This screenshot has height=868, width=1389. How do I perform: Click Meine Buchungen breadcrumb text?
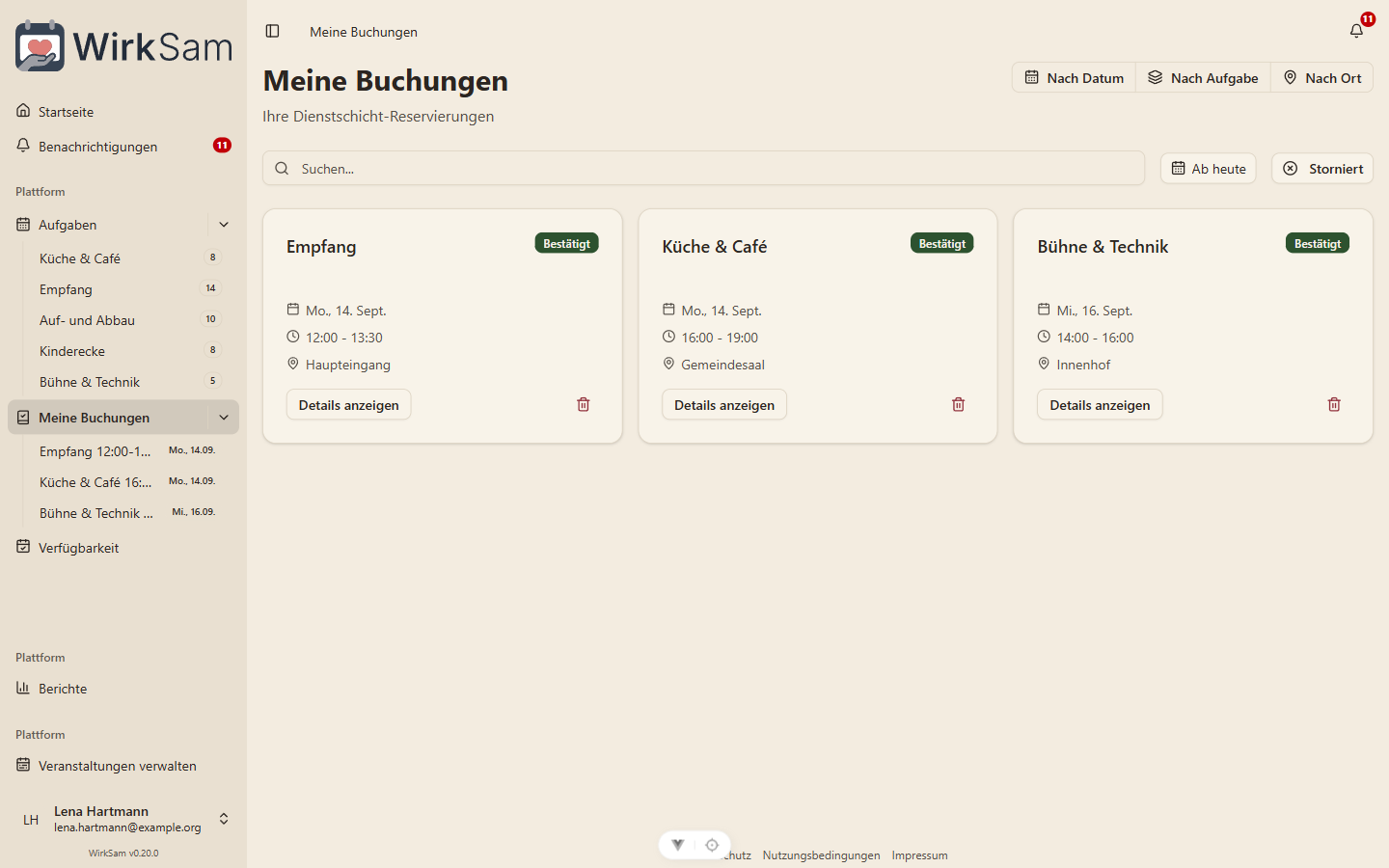[x=364, y=32]
